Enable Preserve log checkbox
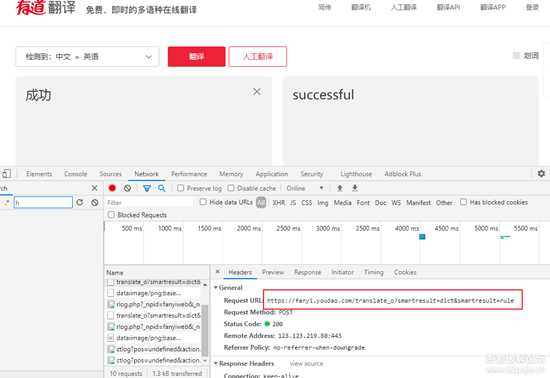This screenshot has height=378, width=550. [181, 188]
